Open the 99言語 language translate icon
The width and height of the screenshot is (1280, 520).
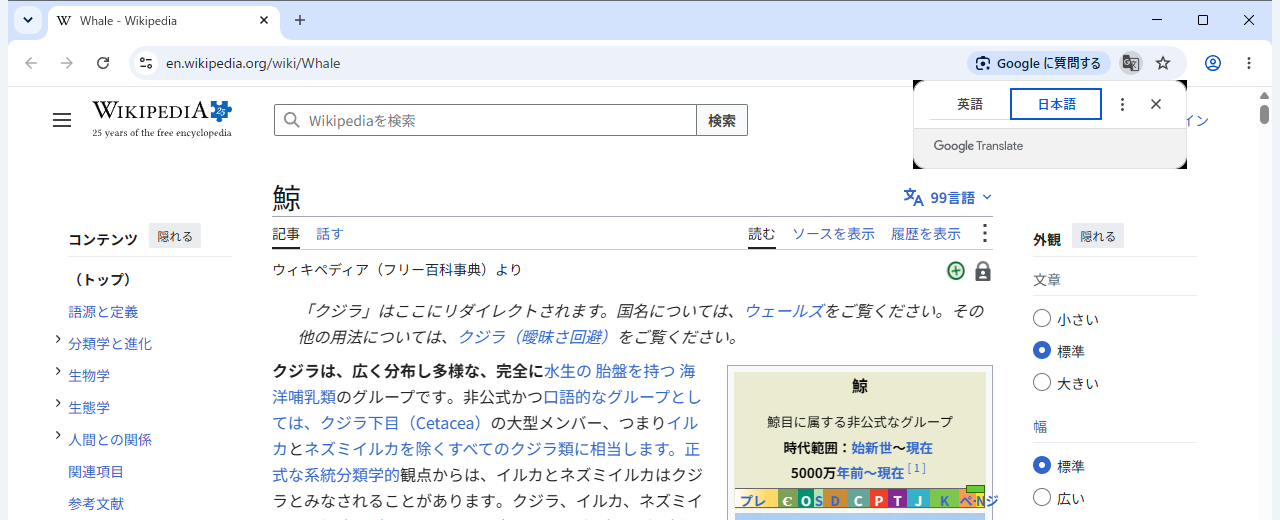coord(913,197)
